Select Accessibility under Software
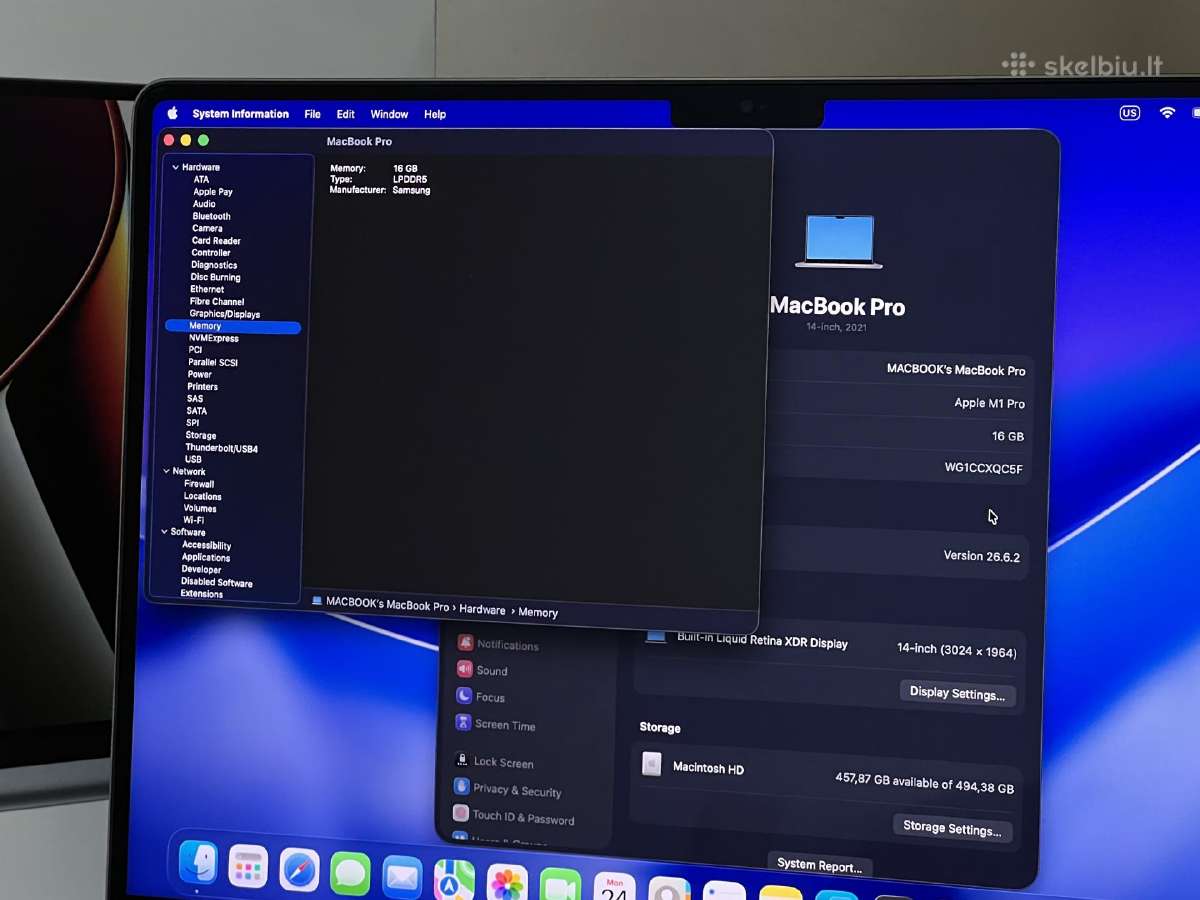 pos(206,545)
